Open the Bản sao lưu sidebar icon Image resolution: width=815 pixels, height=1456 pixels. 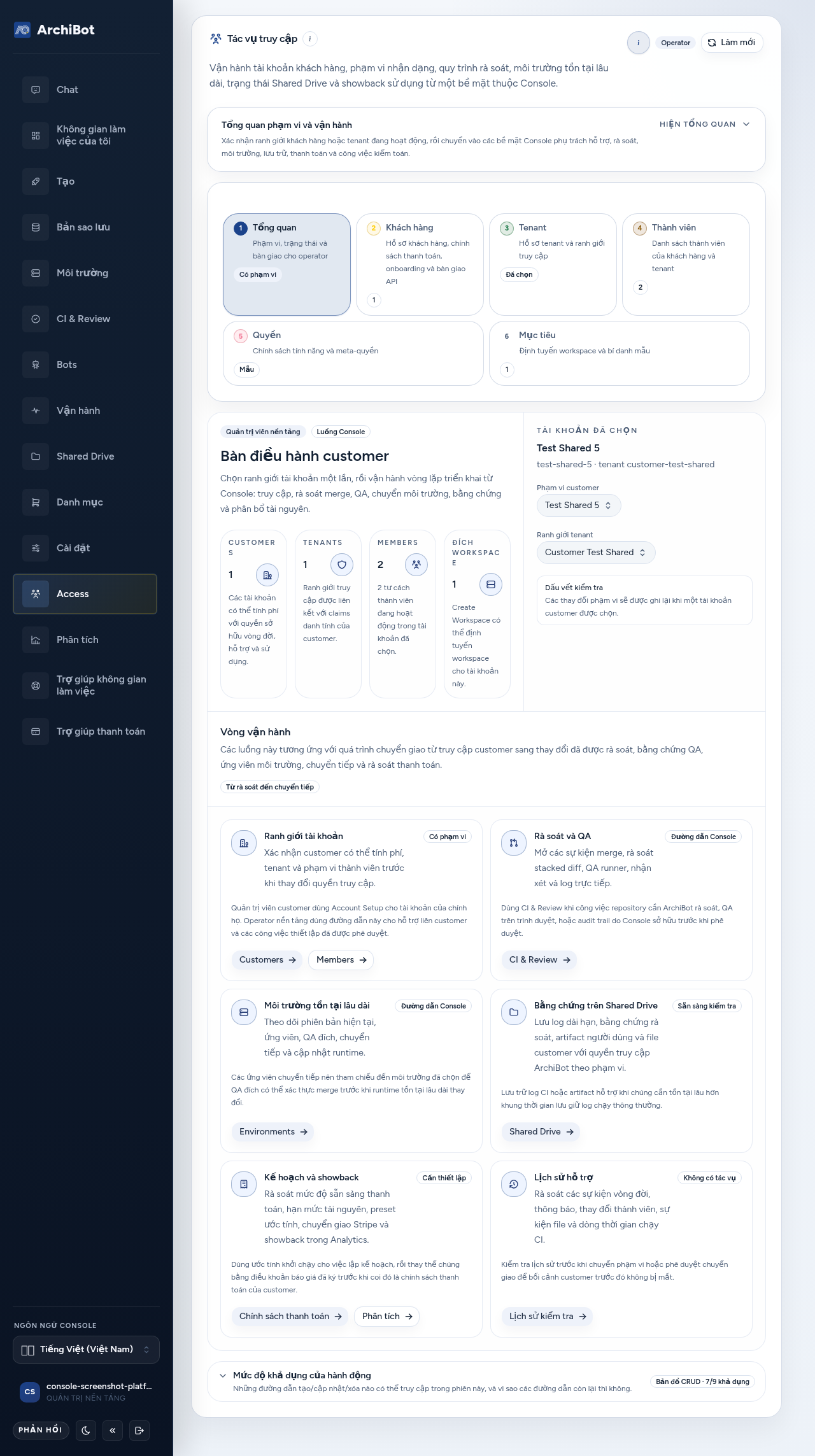point(36,227)
